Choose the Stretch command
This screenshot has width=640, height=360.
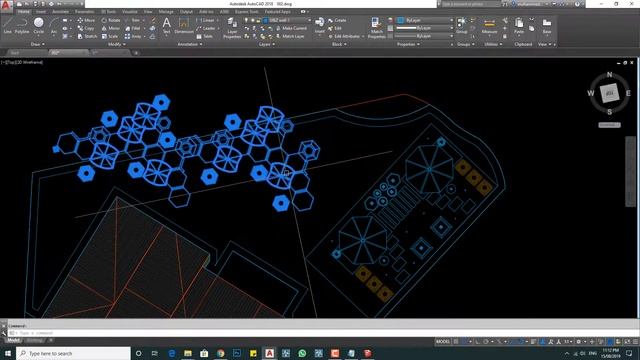pyautogui.click(x=87, y=36)
